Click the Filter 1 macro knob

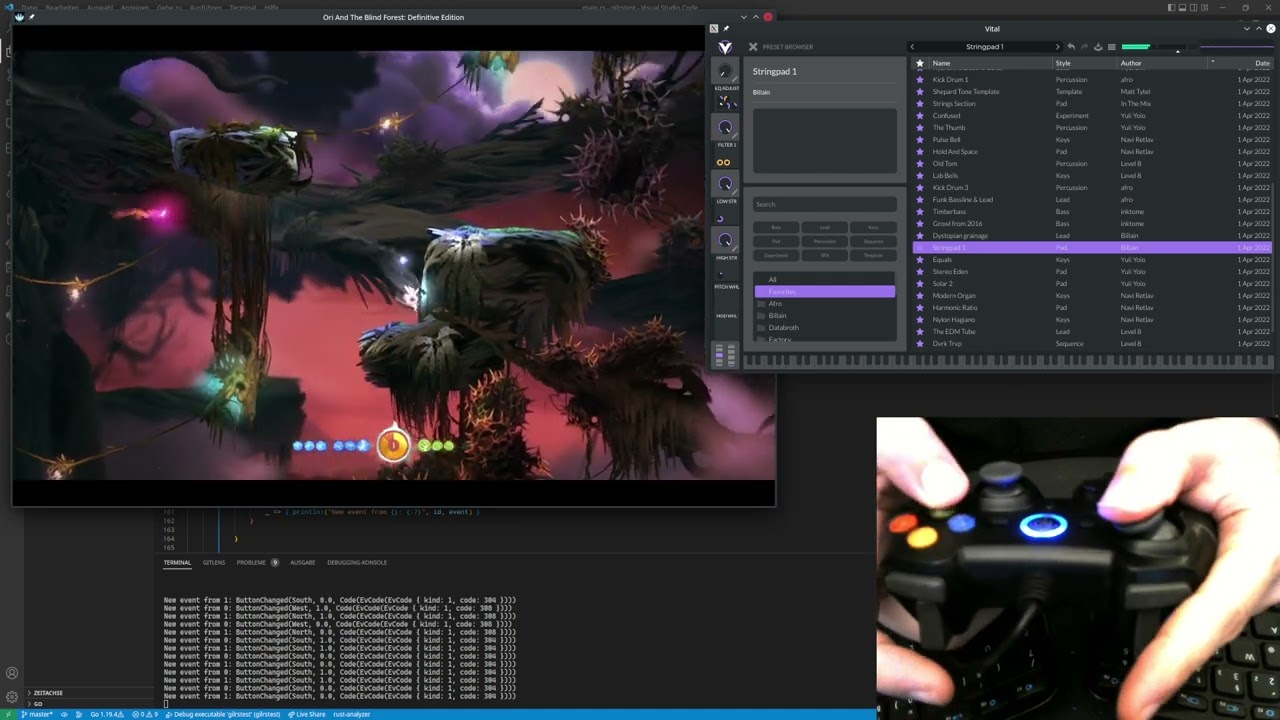point(726,128)
